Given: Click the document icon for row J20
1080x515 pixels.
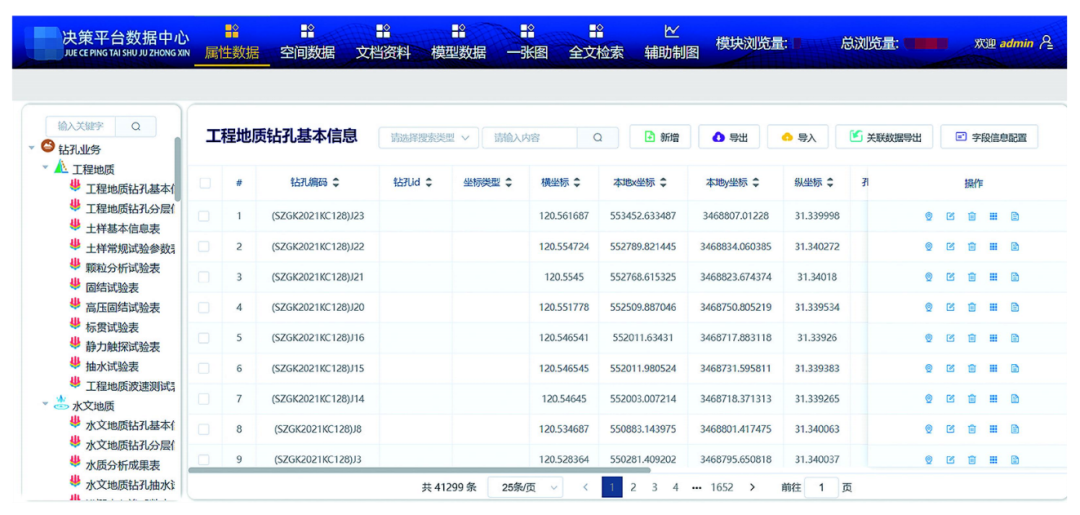Looking at the screenshot, I should click(1015, 307).
